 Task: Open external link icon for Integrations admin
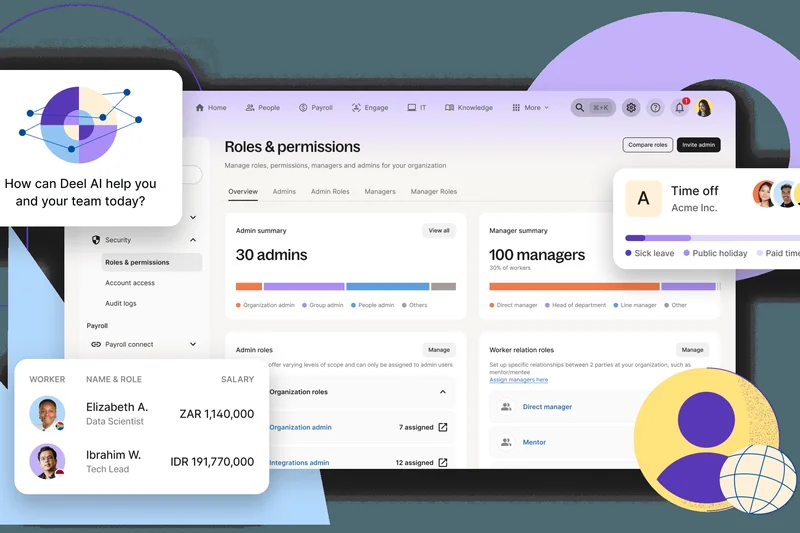coord(443,463)
